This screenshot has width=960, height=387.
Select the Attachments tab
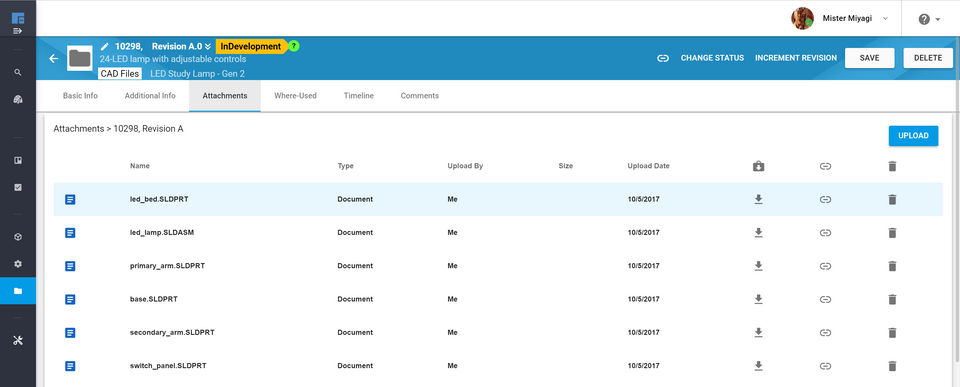point(225,96)
